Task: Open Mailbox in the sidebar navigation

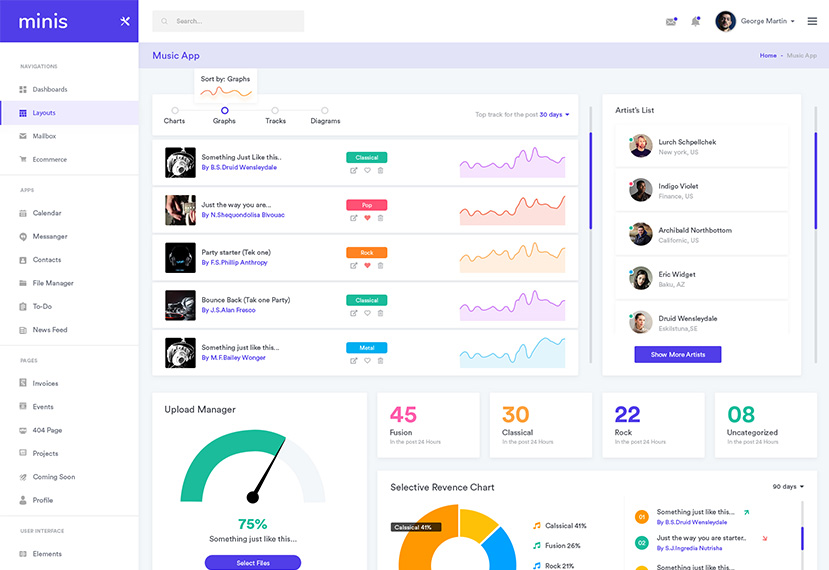Action: [x=44, y=136]
